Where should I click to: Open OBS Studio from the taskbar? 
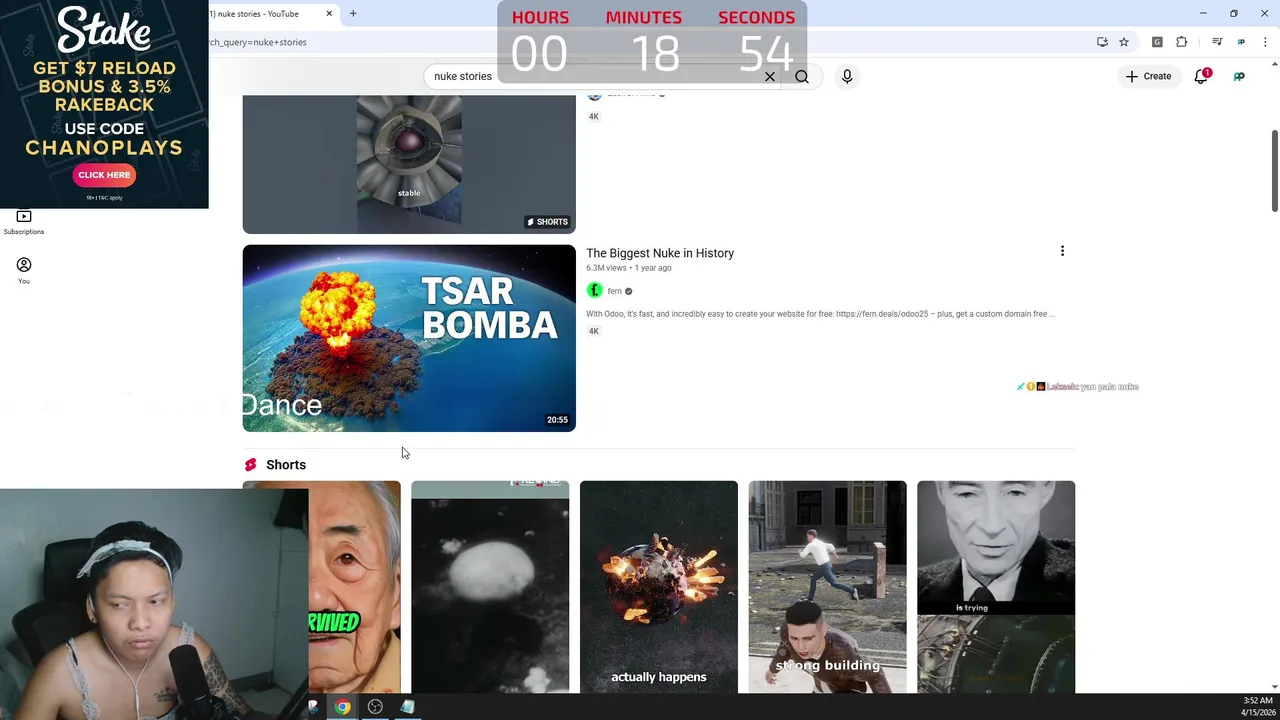375,707
